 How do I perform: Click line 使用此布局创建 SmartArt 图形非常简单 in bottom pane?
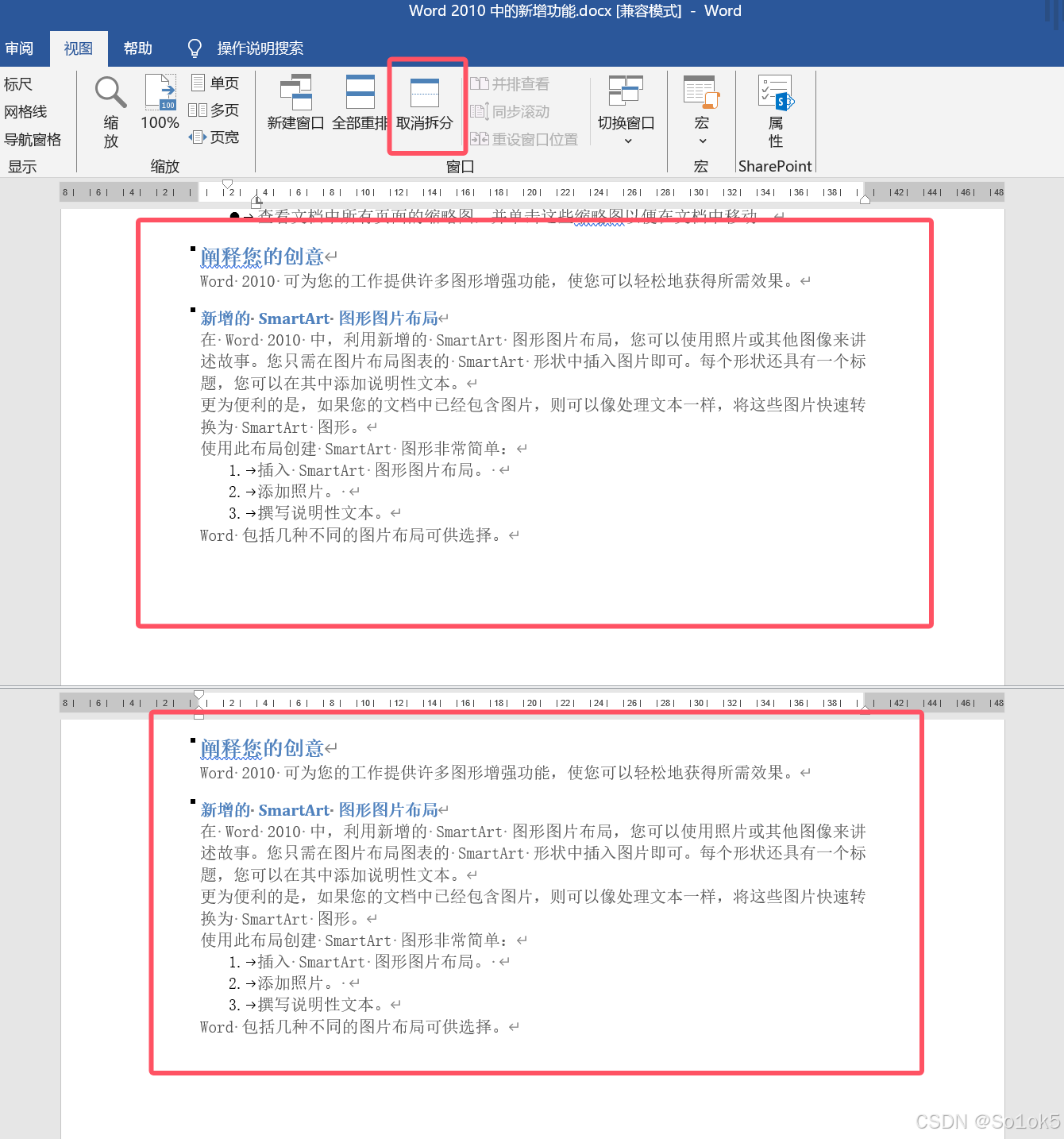[354, 940]
